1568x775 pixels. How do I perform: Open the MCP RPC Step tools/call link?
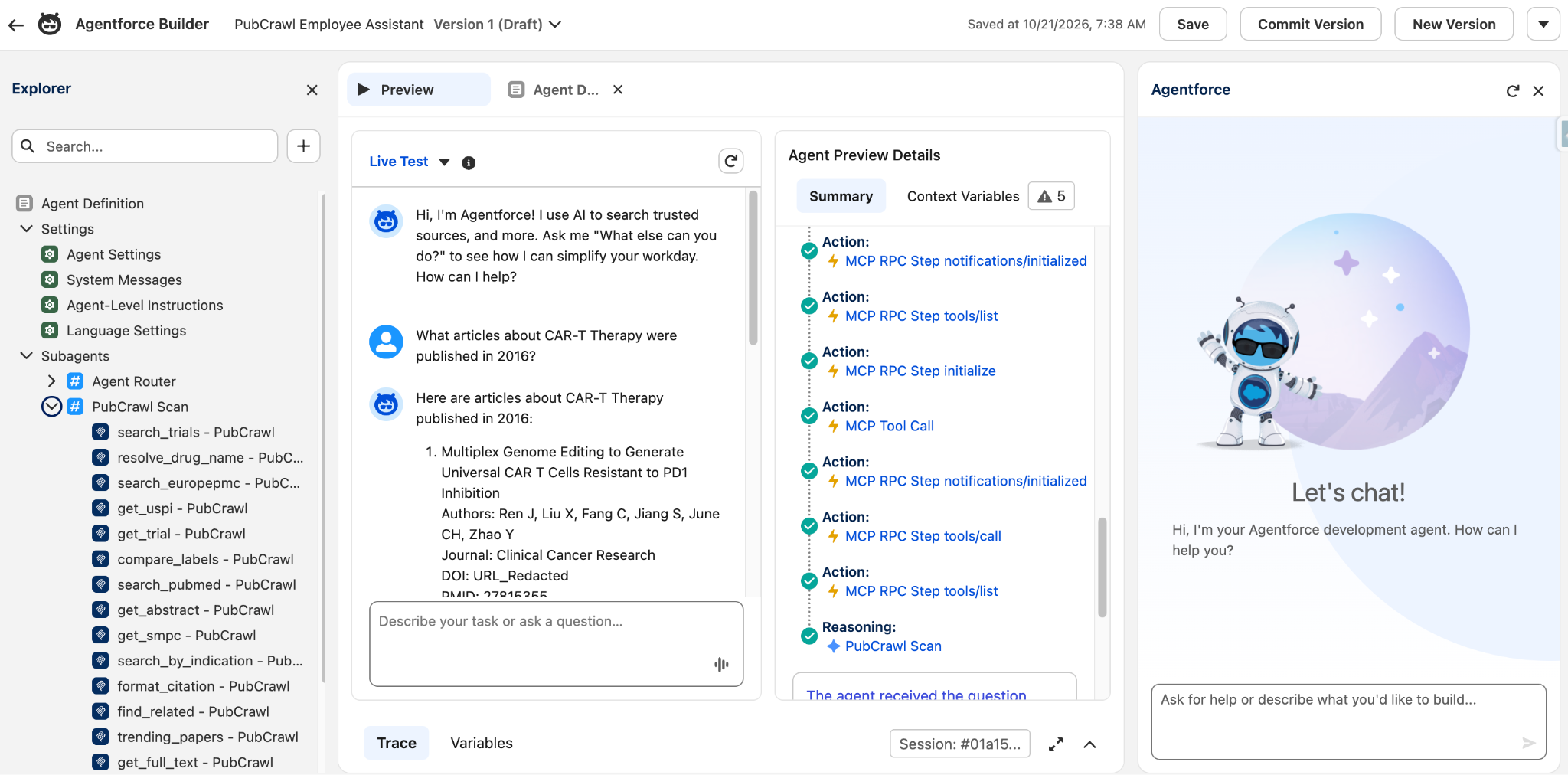(923, 536)
